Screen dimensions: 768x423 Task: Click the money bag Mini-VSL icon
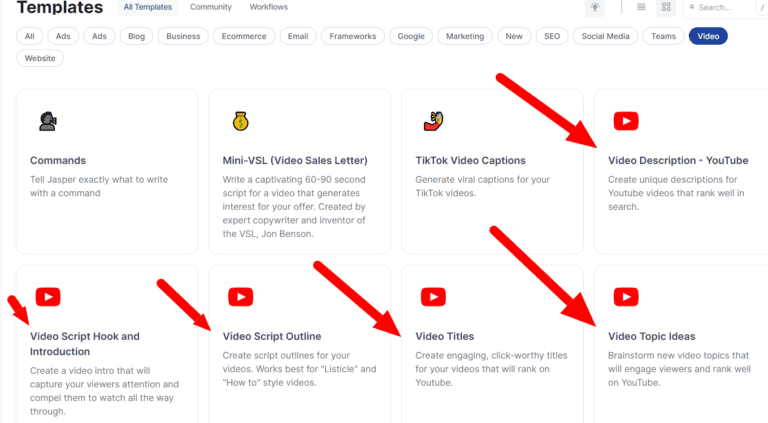(240, 121)
